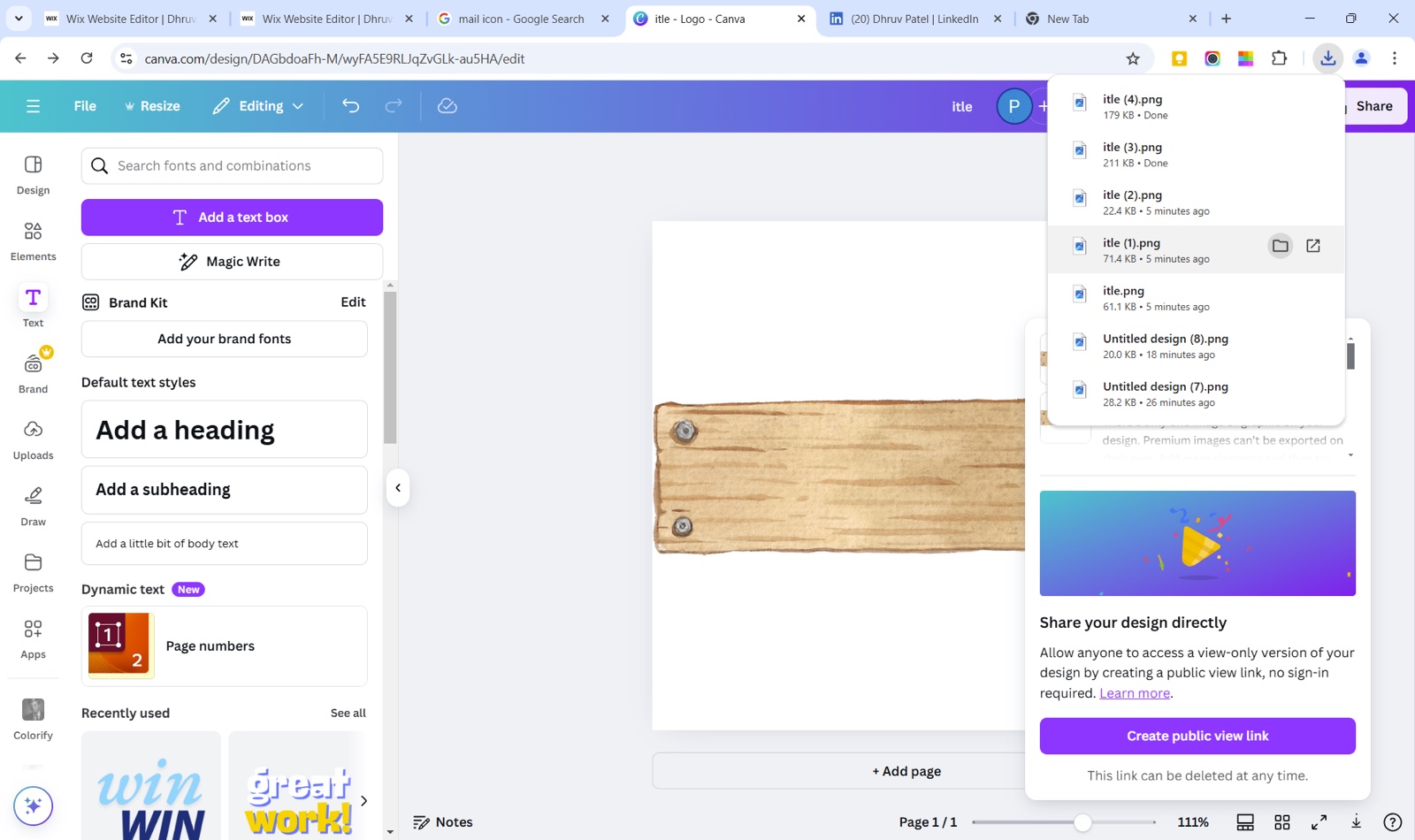
Task: Open Chrome downloads toolbar icon
Action: (x=1327, y=58)
